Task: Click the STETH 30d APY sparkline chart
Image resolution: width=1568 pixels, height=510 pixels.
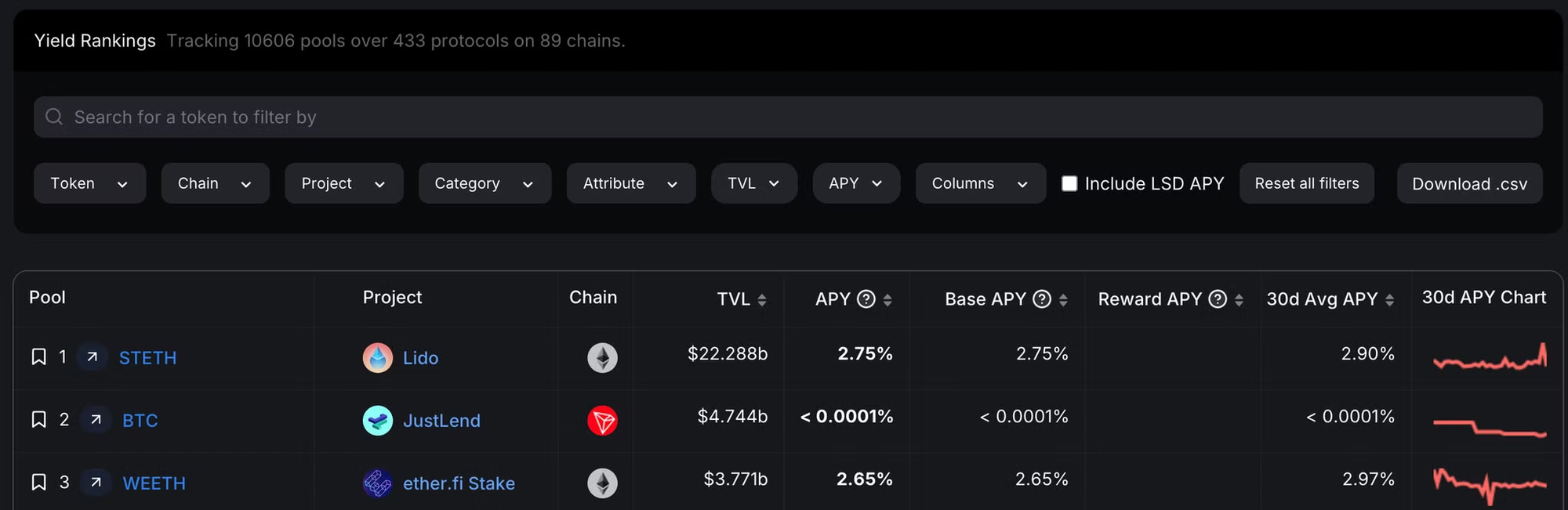Action: pos(1490,357)
